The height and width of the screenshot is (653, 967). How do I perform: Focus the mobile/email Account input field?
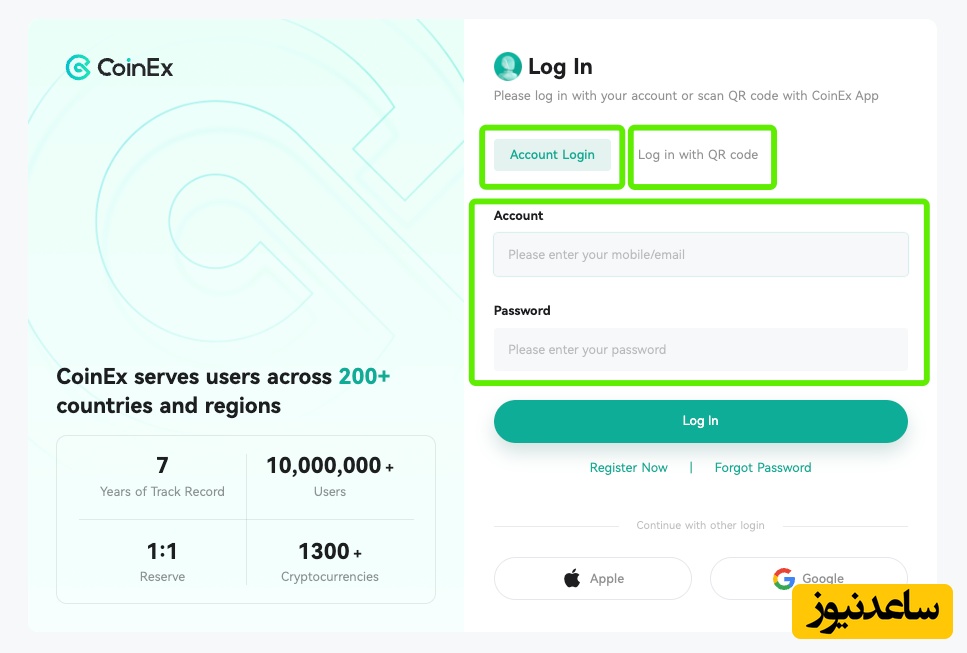click(700, 255)
